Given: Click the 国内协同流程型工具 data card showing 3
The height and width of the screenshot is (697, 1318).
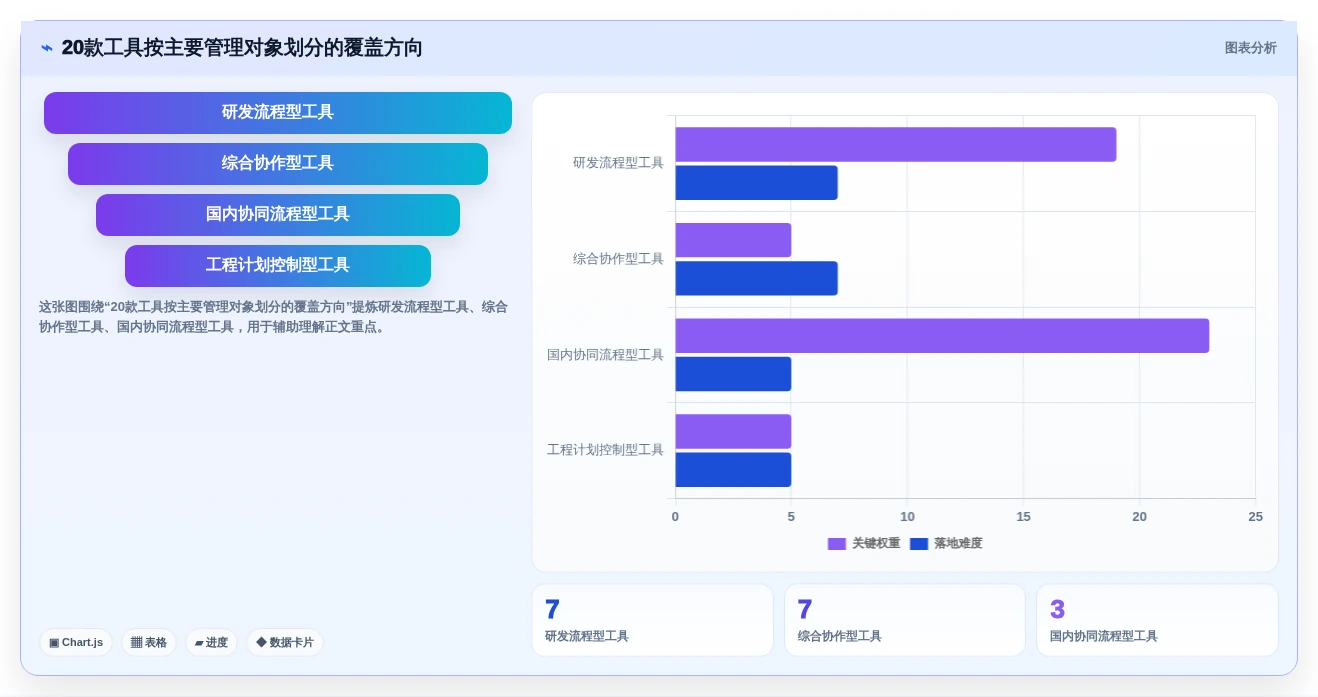Looking at the screenshot, I should [1157, 620].
